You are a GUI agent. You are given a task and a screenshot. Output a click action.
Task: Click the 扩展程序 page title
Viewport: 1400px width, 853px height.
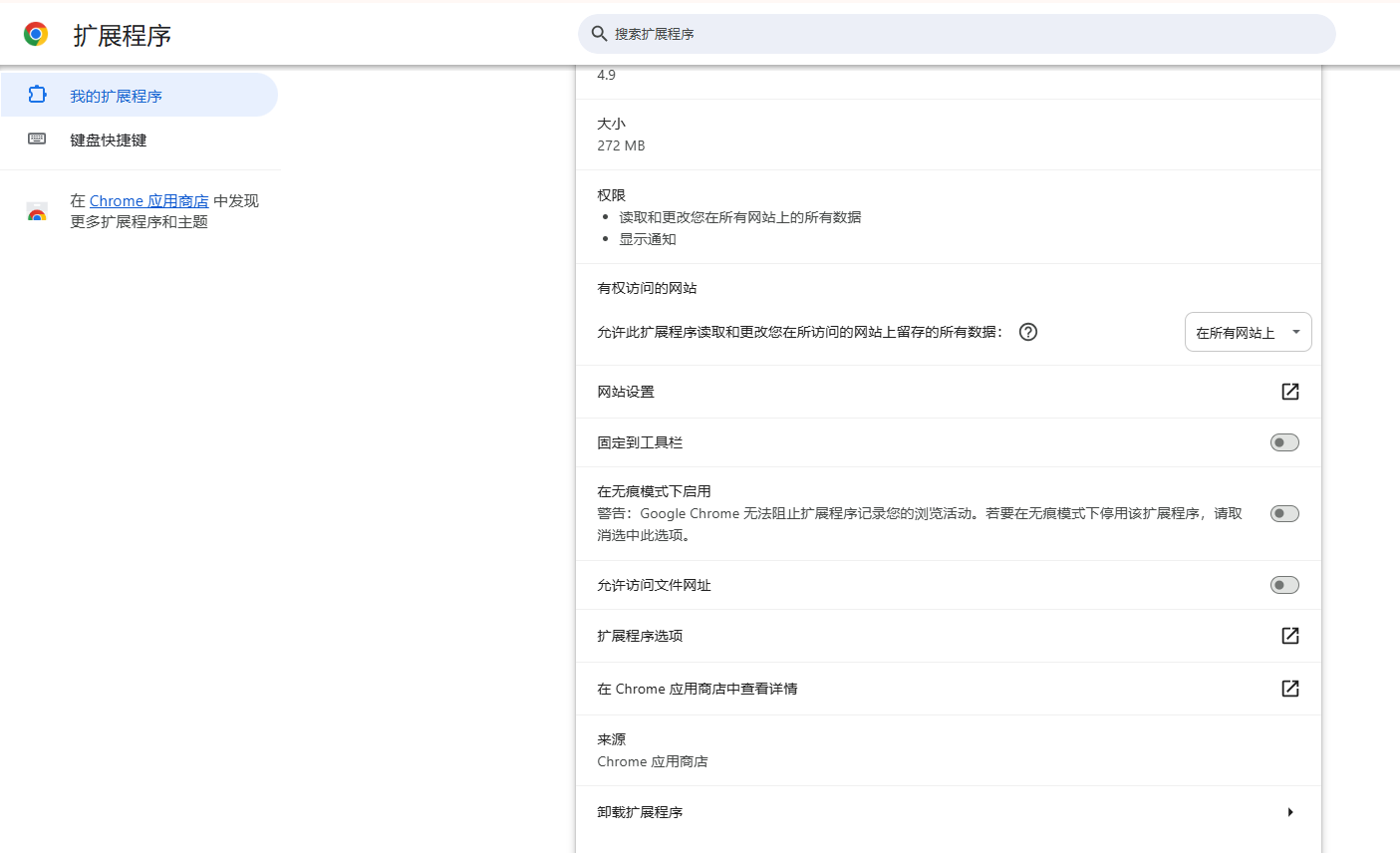[x=123, y=36]
